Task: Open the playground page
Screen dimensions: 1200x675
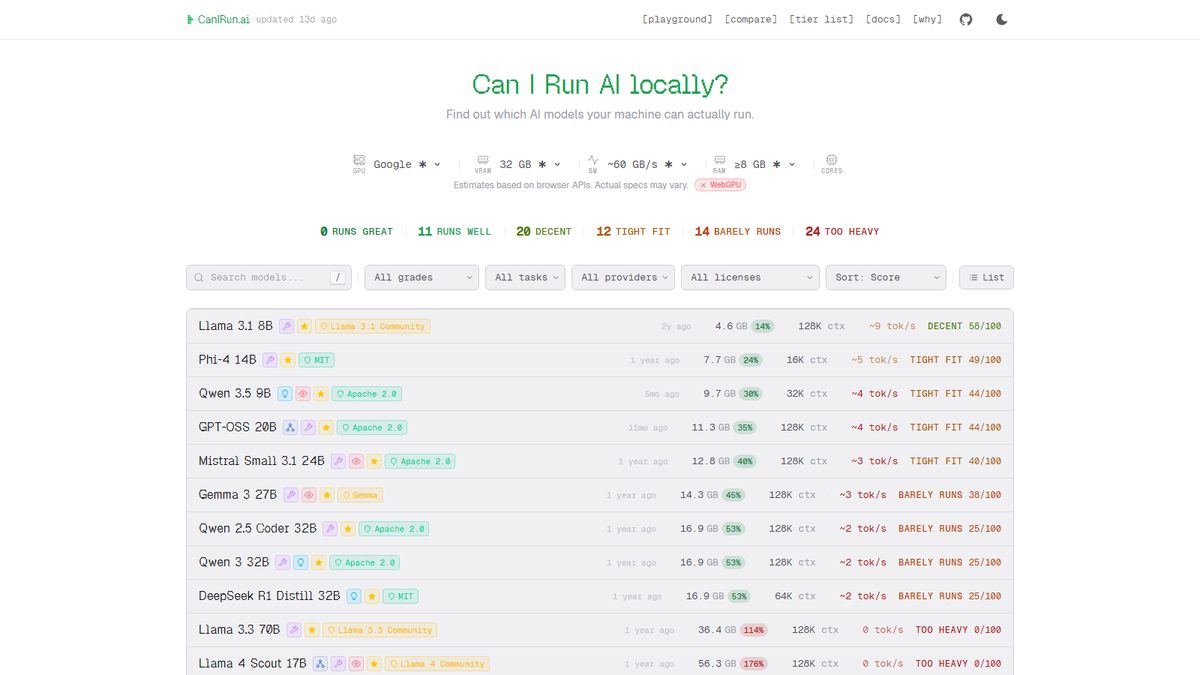Action: pos(677,19)
